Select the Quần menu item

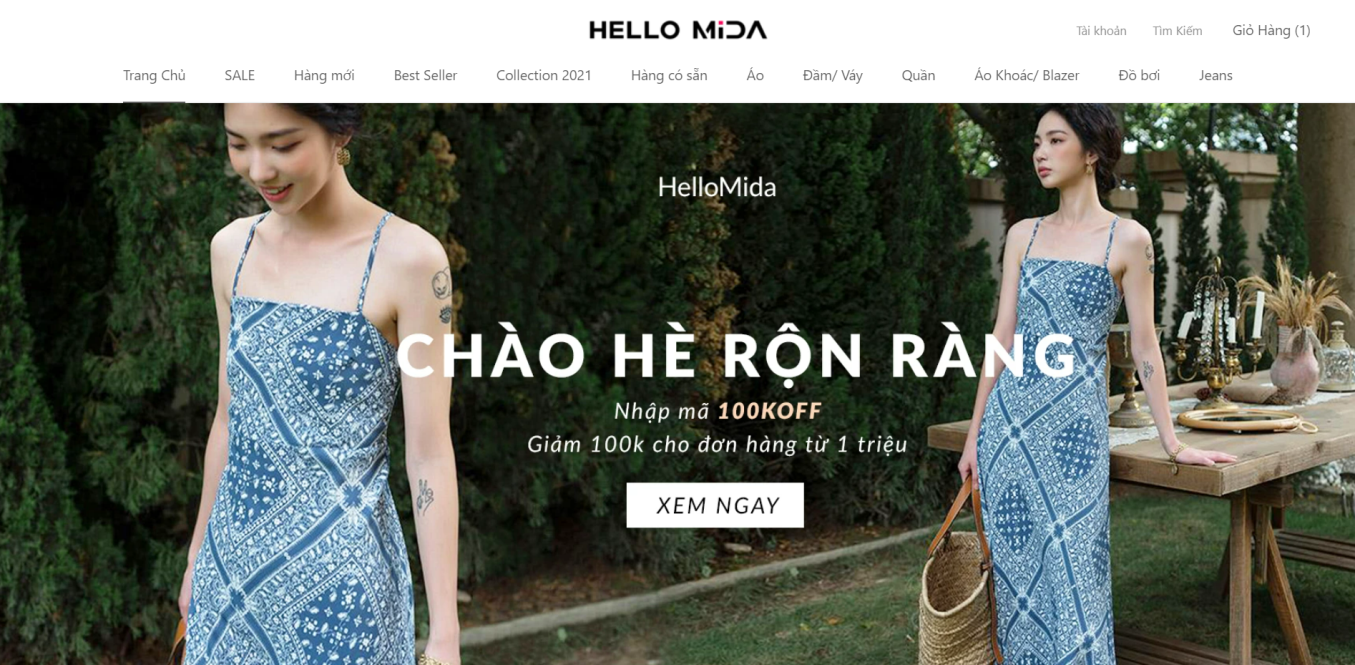[x=918, y=75]
